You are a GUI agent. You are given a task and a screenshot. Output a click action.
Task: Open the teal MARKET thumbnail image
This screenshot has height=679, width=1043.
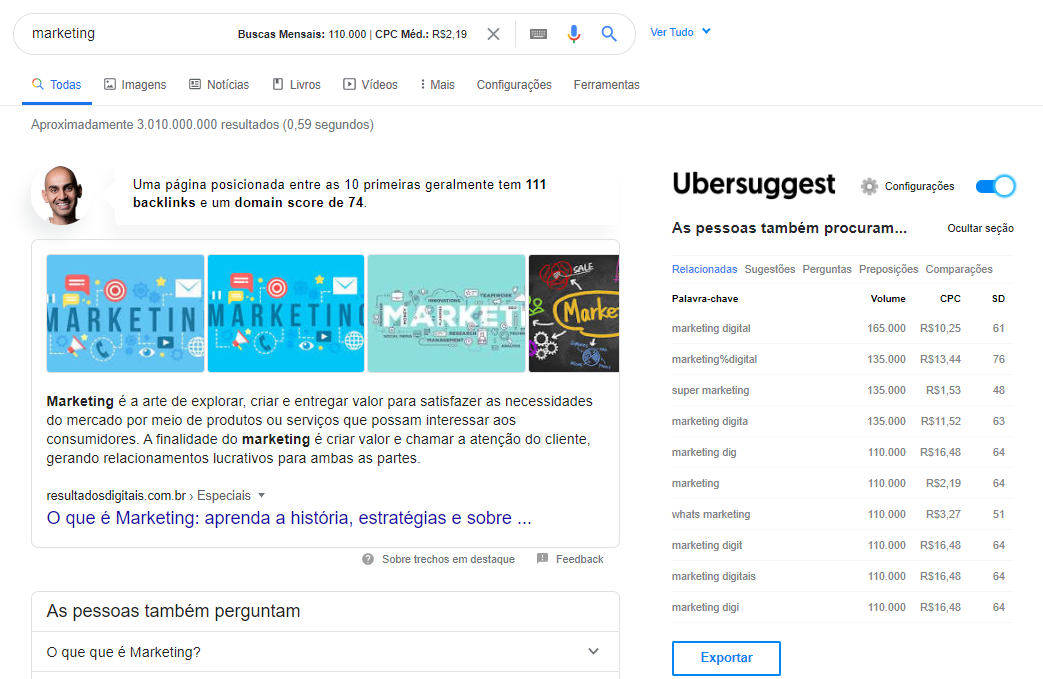pos(446,313)
